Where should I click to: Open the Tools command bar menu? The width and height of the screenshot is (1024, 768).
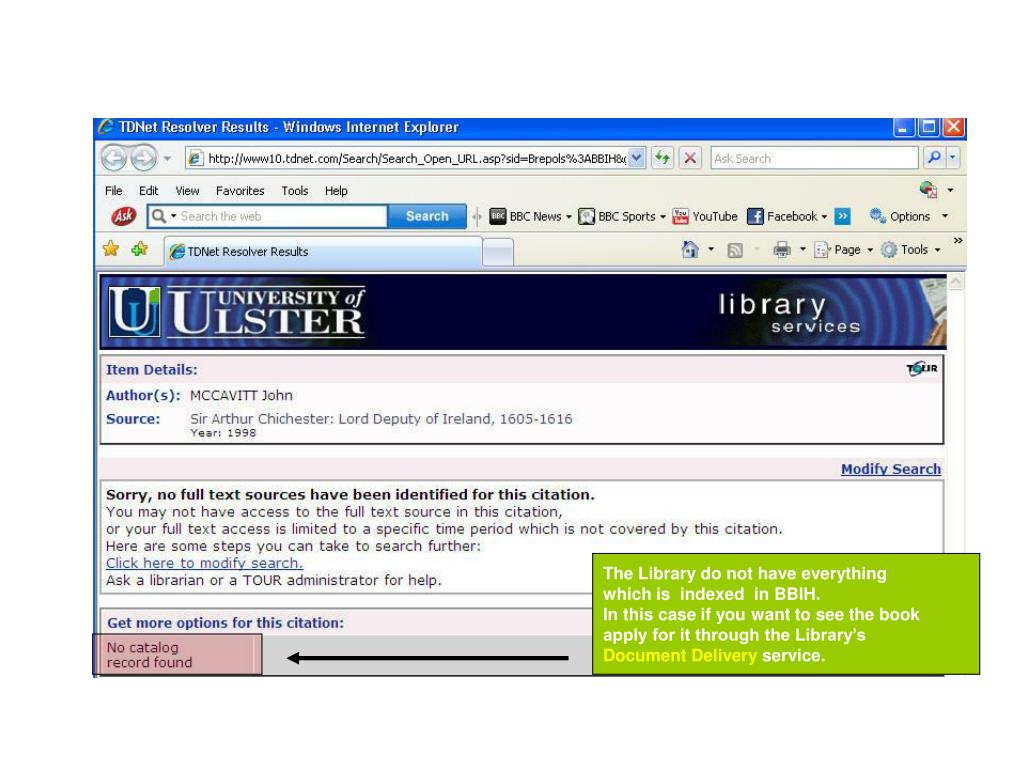pos(910,249)
